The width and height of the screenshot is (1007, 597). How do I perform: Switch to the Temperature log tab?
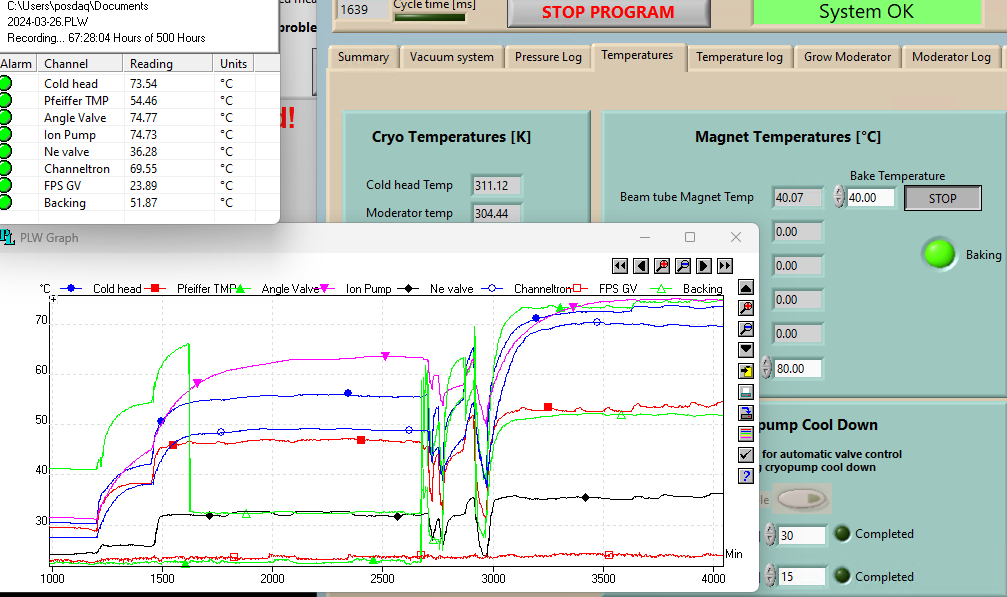739,57
